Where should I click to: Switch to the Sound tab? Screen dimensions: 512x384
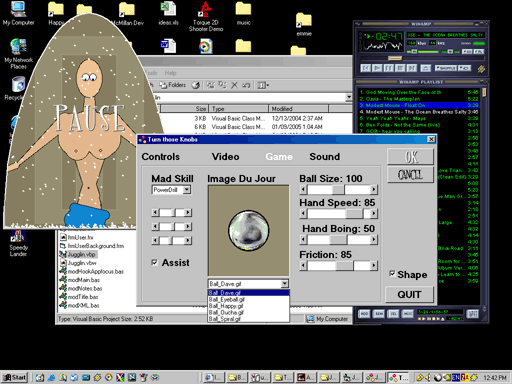coord(325,157)
